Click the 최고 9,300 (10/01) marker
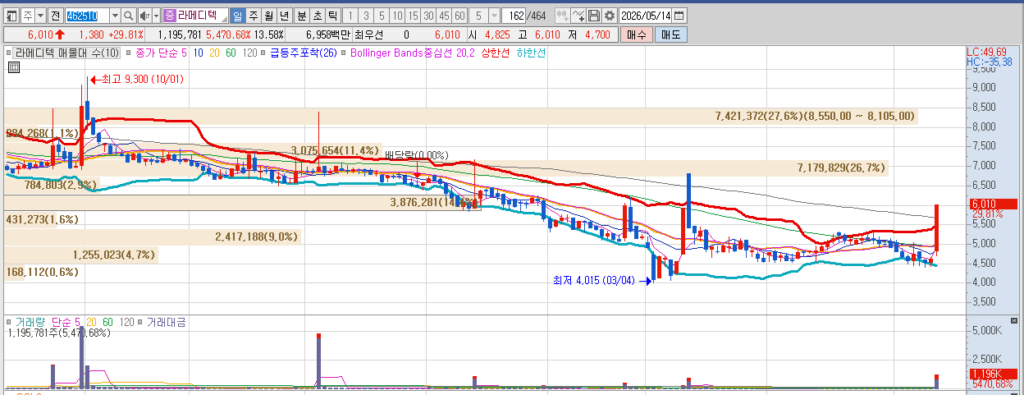1024x395 pixels. 137,79
